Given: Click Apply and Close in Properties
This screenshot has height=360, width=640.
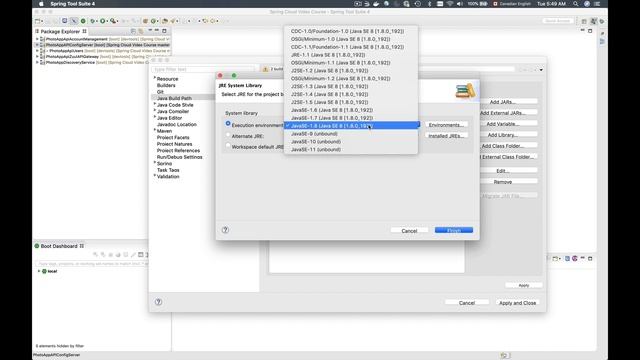Looking at the screenshot, I should (x=518, y=303).
